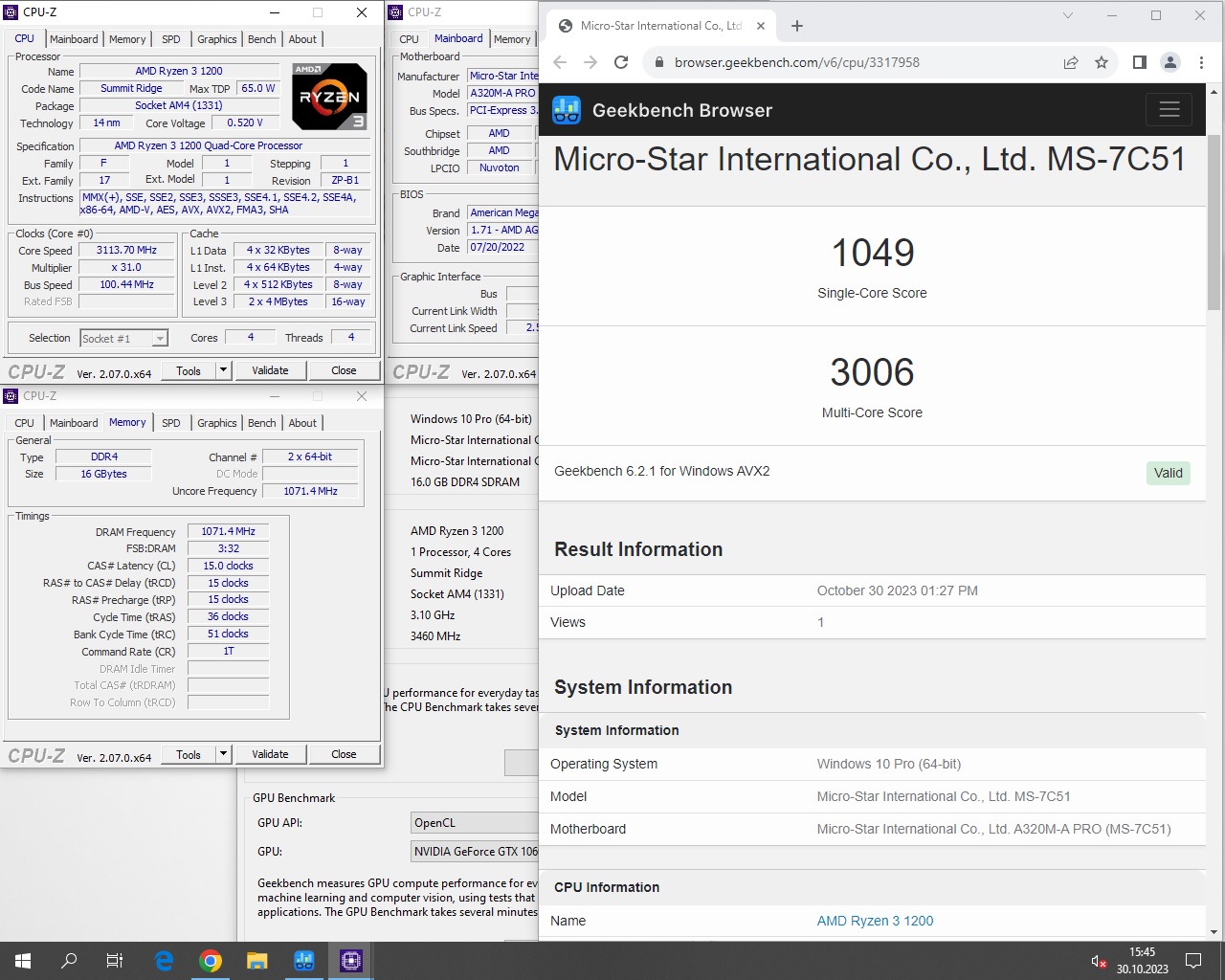Screen dimensions: 1225x980
Task: Expand Tools dropdown arrow in Memory window
Action: (223, 754)
